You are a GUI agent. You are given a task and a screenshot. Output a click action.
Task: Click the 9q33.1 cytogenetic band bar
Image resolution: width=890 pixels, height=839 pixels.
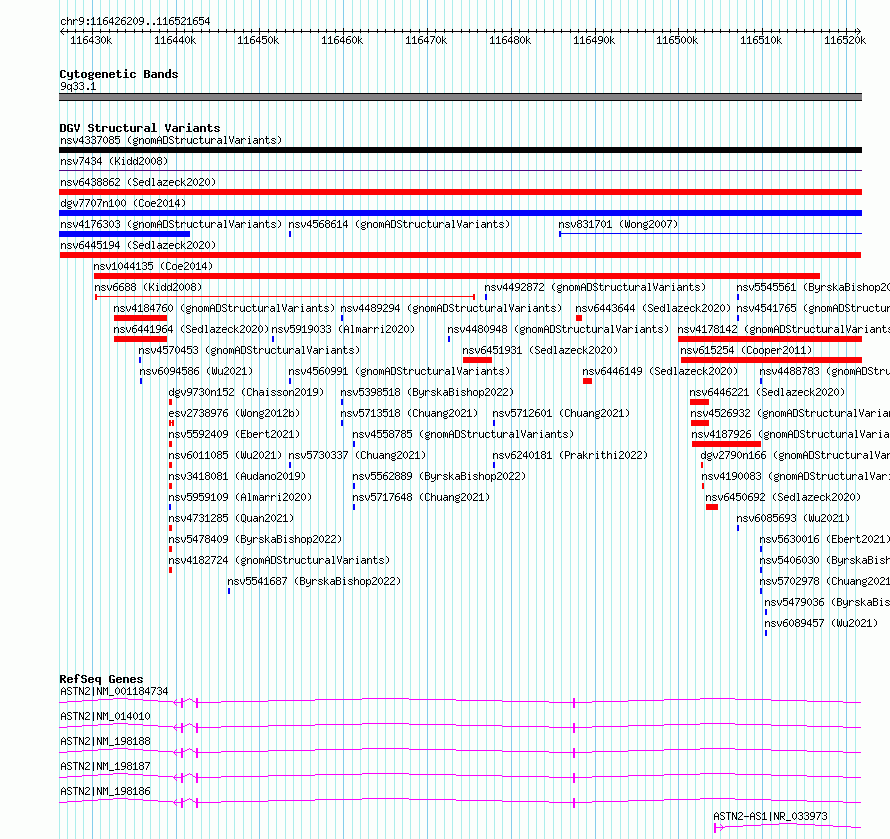tap(460, 97)
